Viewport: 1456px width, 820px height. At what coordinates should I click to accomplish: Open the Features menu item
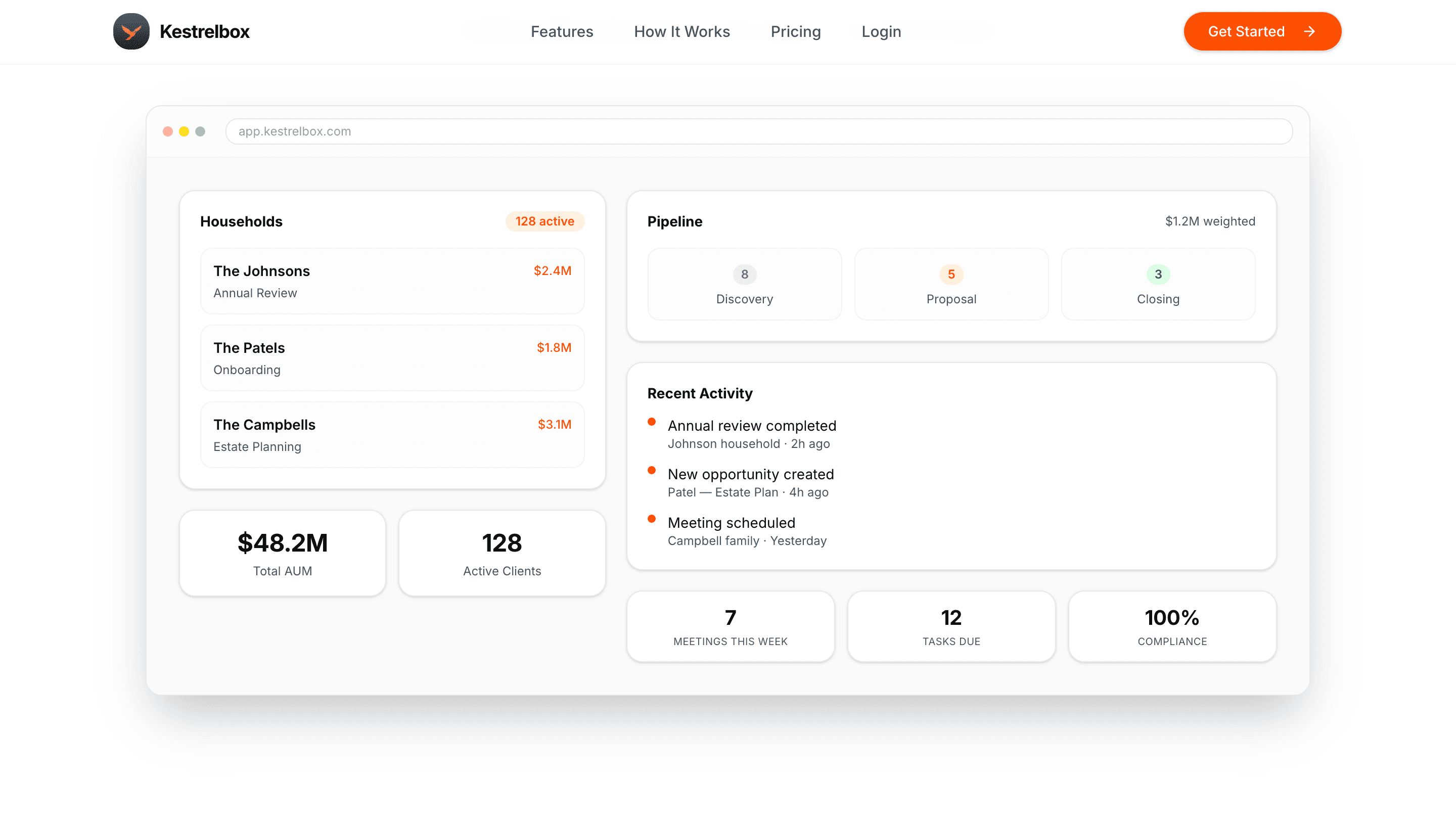click(562, 32)
